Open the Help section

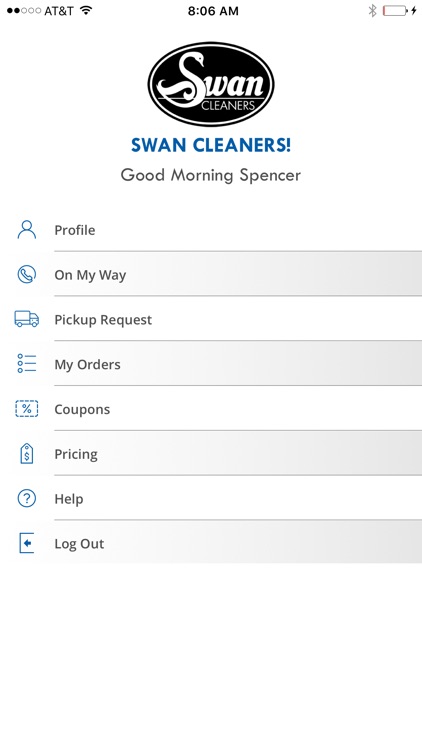211,499
